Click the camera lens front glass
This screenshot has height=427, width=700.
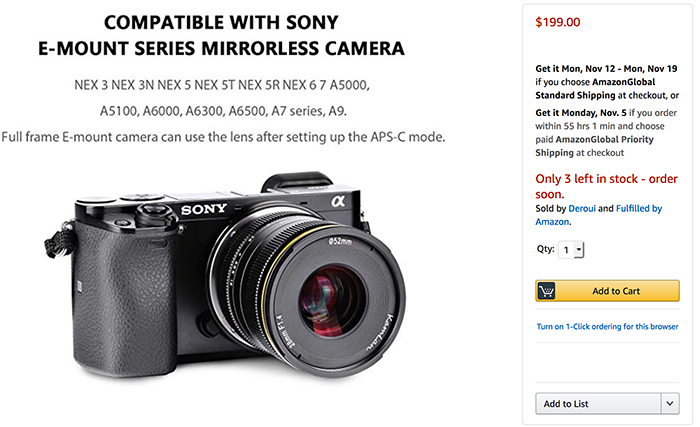point(329,301)
